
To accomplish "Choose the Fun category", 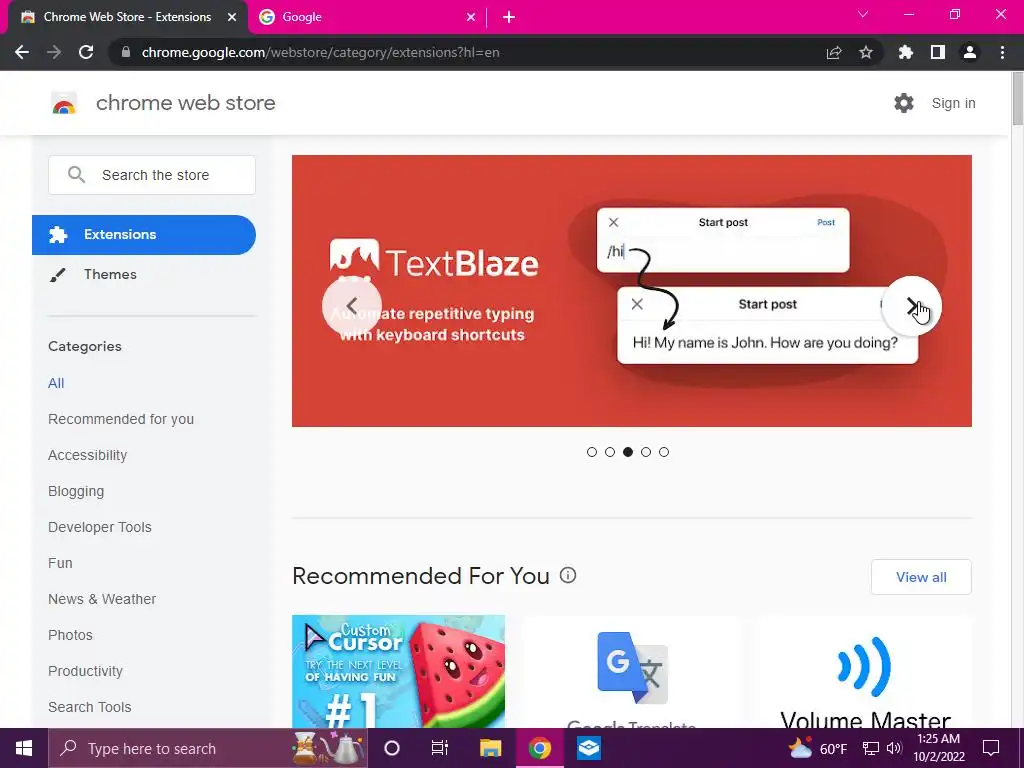I will coord(60,563).
